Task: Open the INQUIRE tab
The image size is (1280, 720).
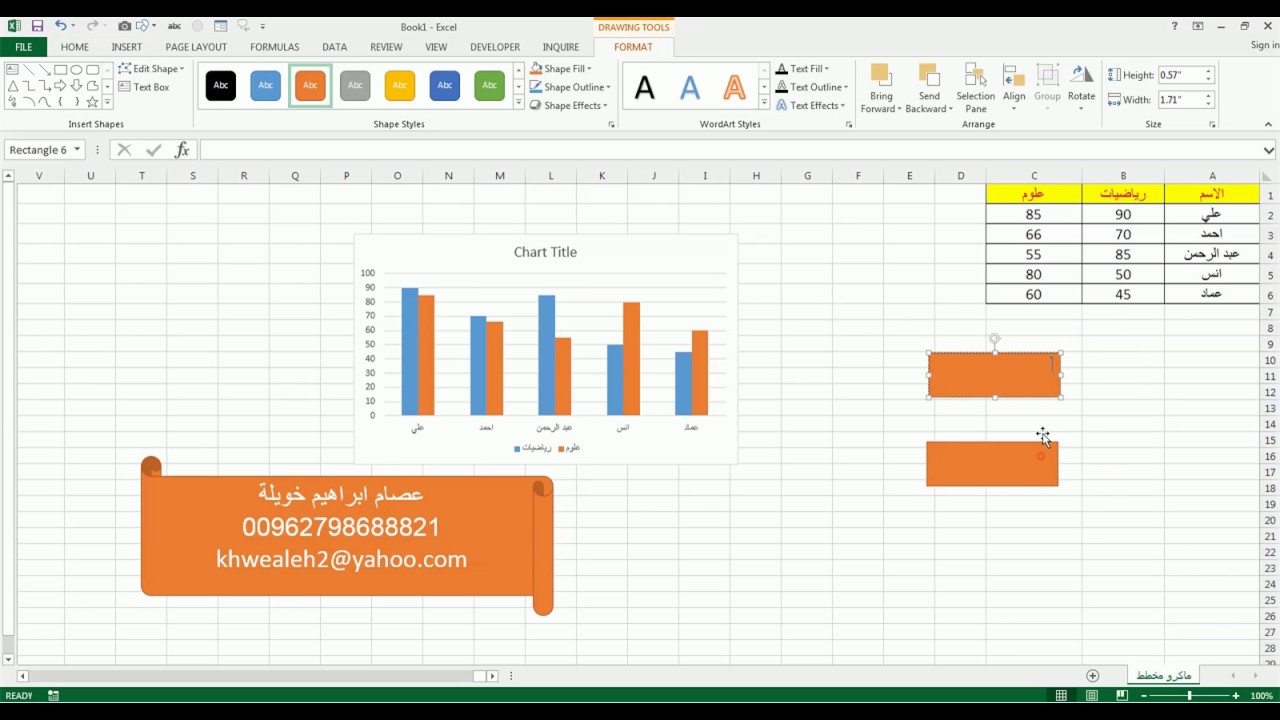Action: click(x=561, y=47)
